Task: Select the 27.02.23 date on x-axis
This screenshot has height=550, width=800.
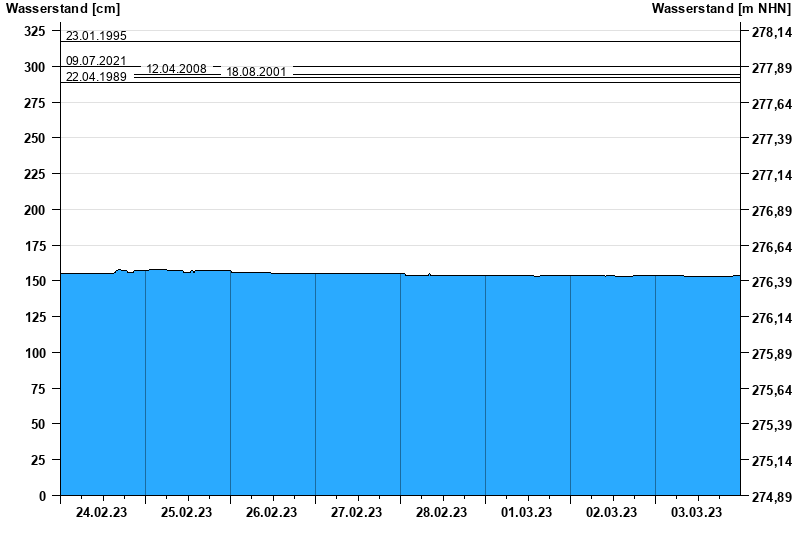Action: coord(357,513)
